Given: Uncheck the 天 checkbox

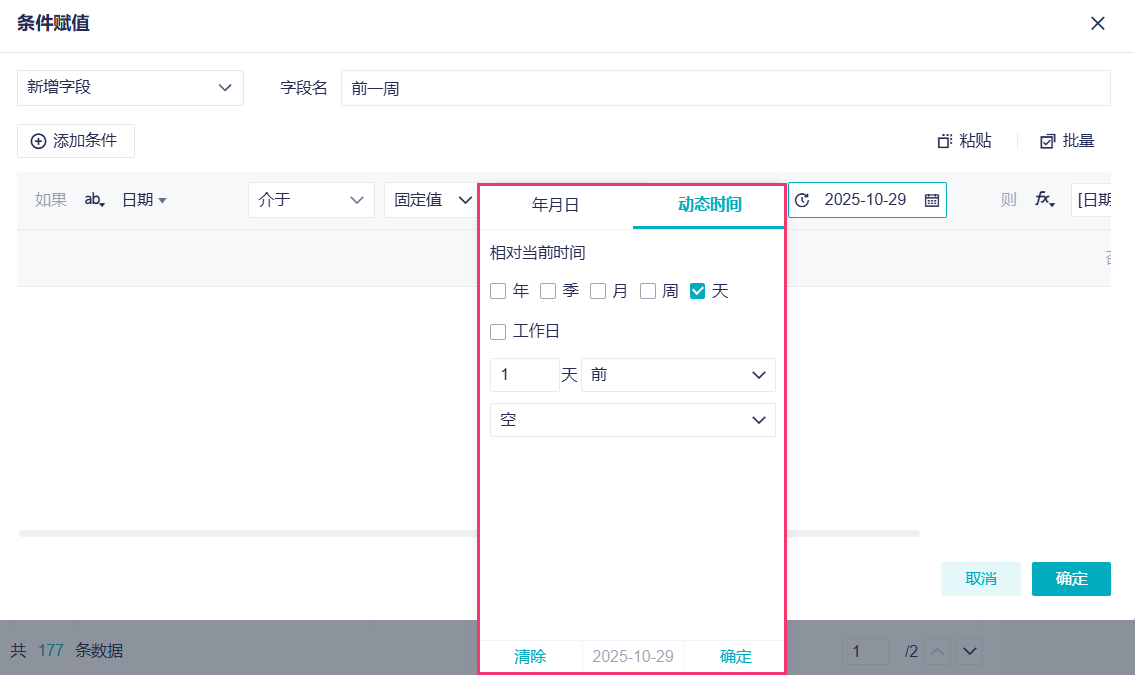Looking at the screenshot, I should tap(698, 291).
